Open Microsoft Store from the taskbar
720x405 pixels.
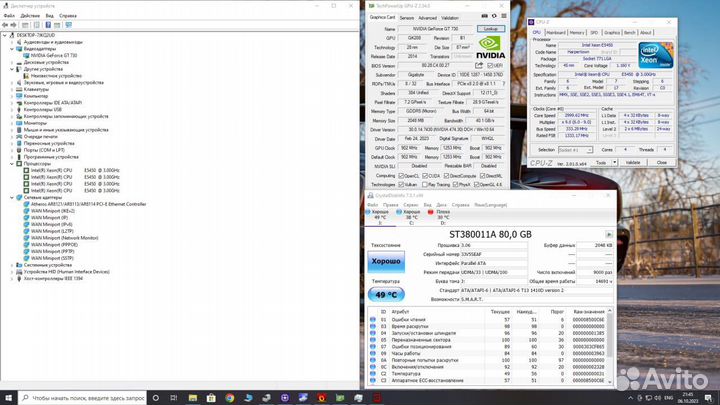[211, 398]
